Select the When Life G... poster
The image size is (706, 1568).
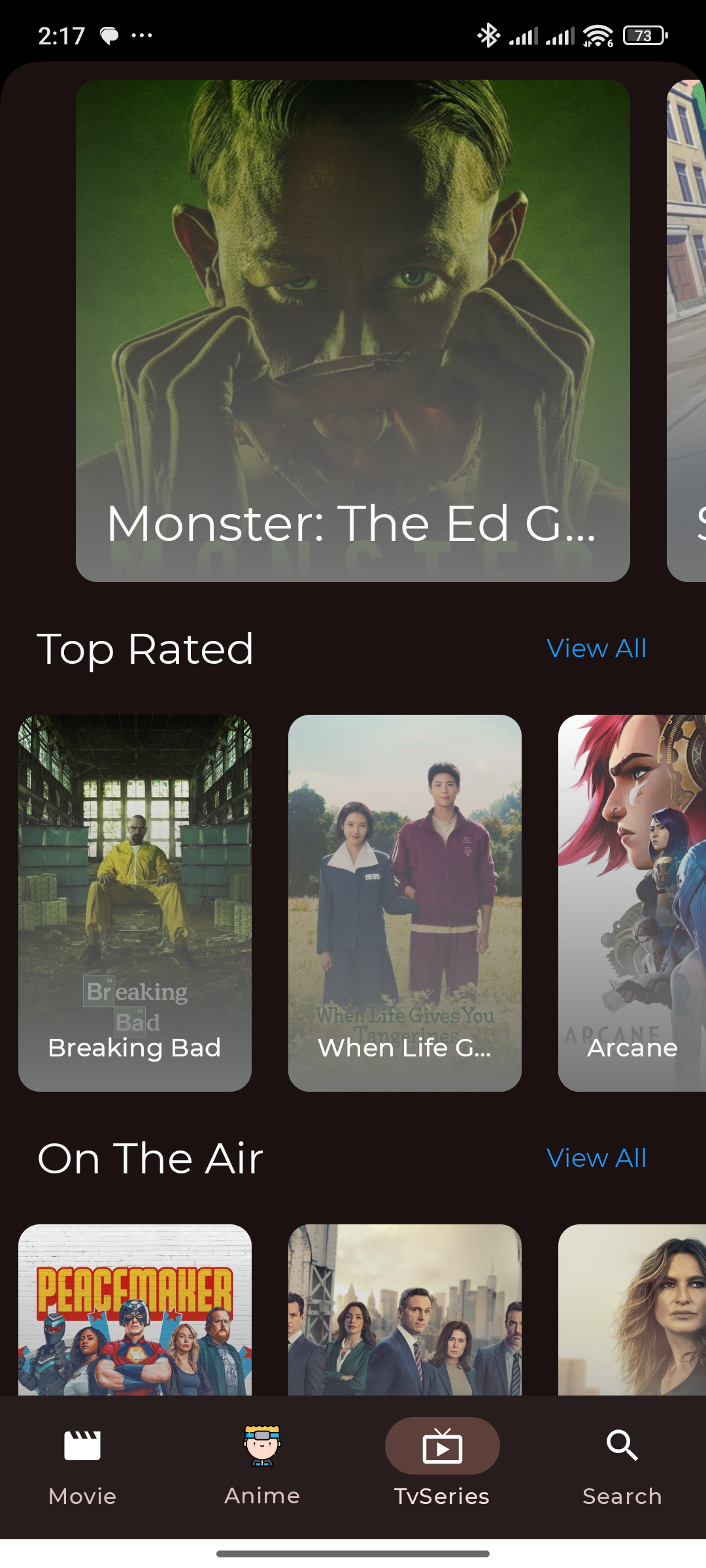[x=405, y=903]
